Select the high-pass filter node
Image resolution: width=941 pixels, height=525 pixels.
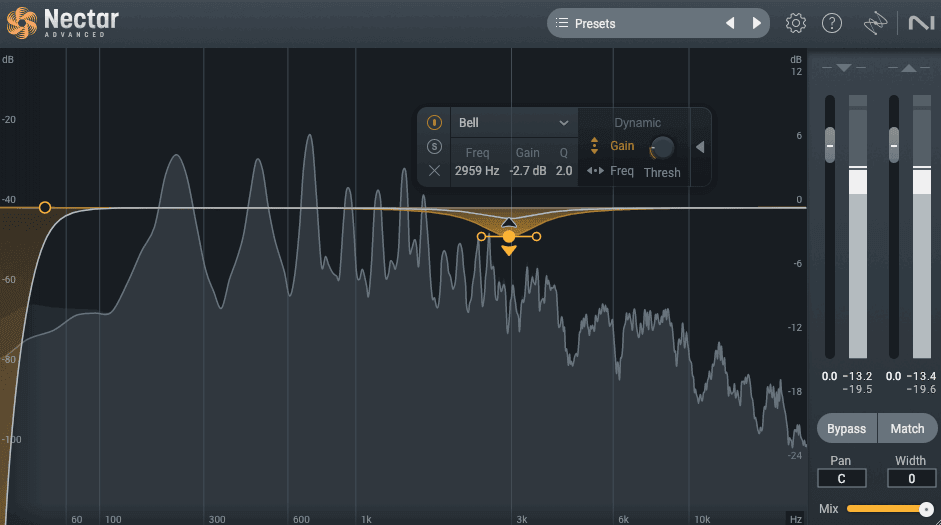(45, 208)
